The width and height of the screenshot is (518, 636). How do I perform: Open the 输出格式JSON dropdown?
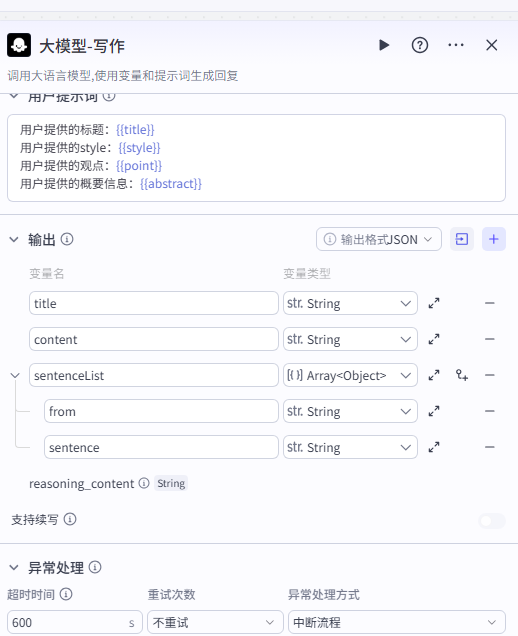pos(378,239)
